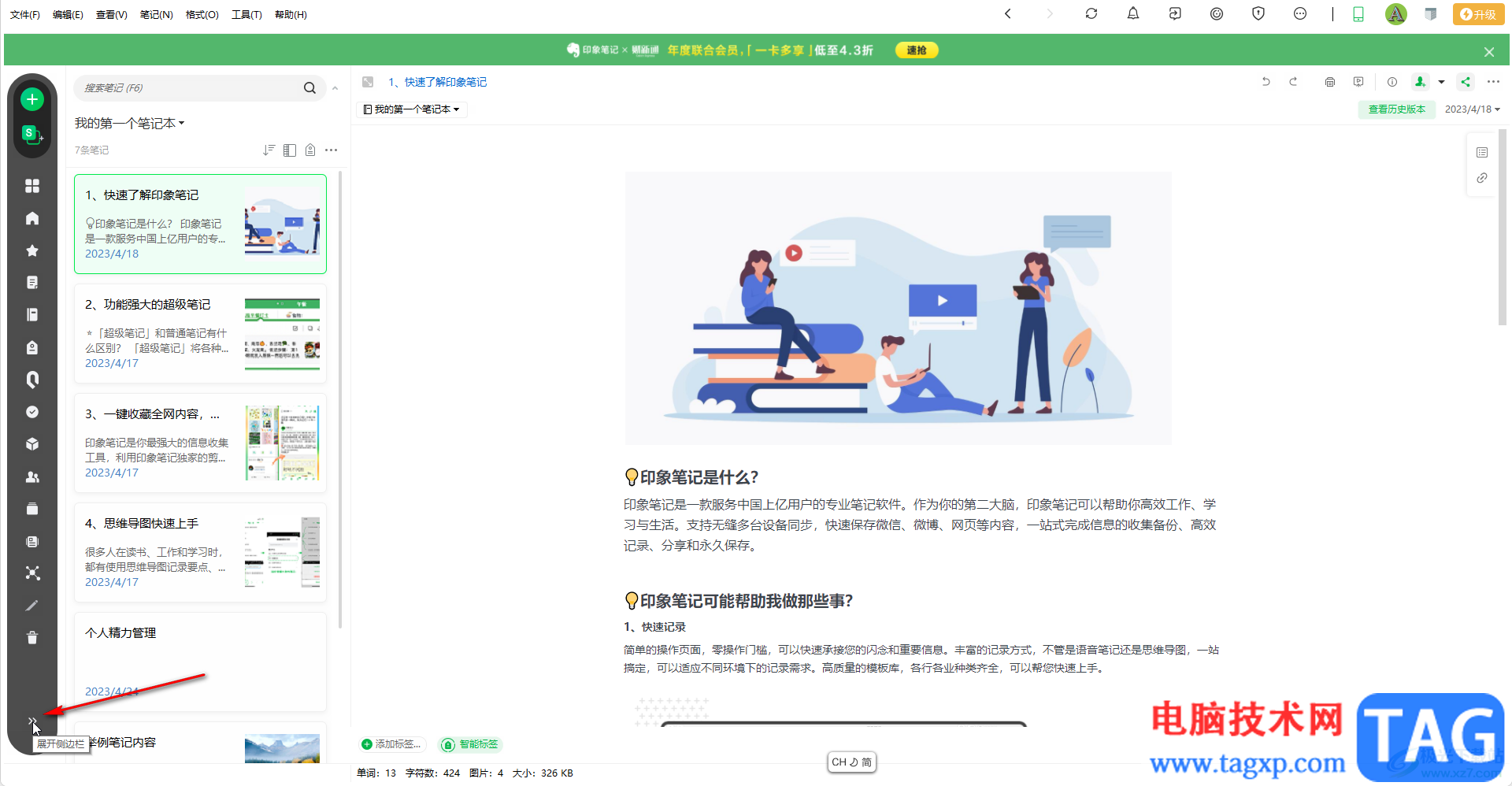Click 查看历史版本 button

pyautogui.click(x=1396, y=109)
